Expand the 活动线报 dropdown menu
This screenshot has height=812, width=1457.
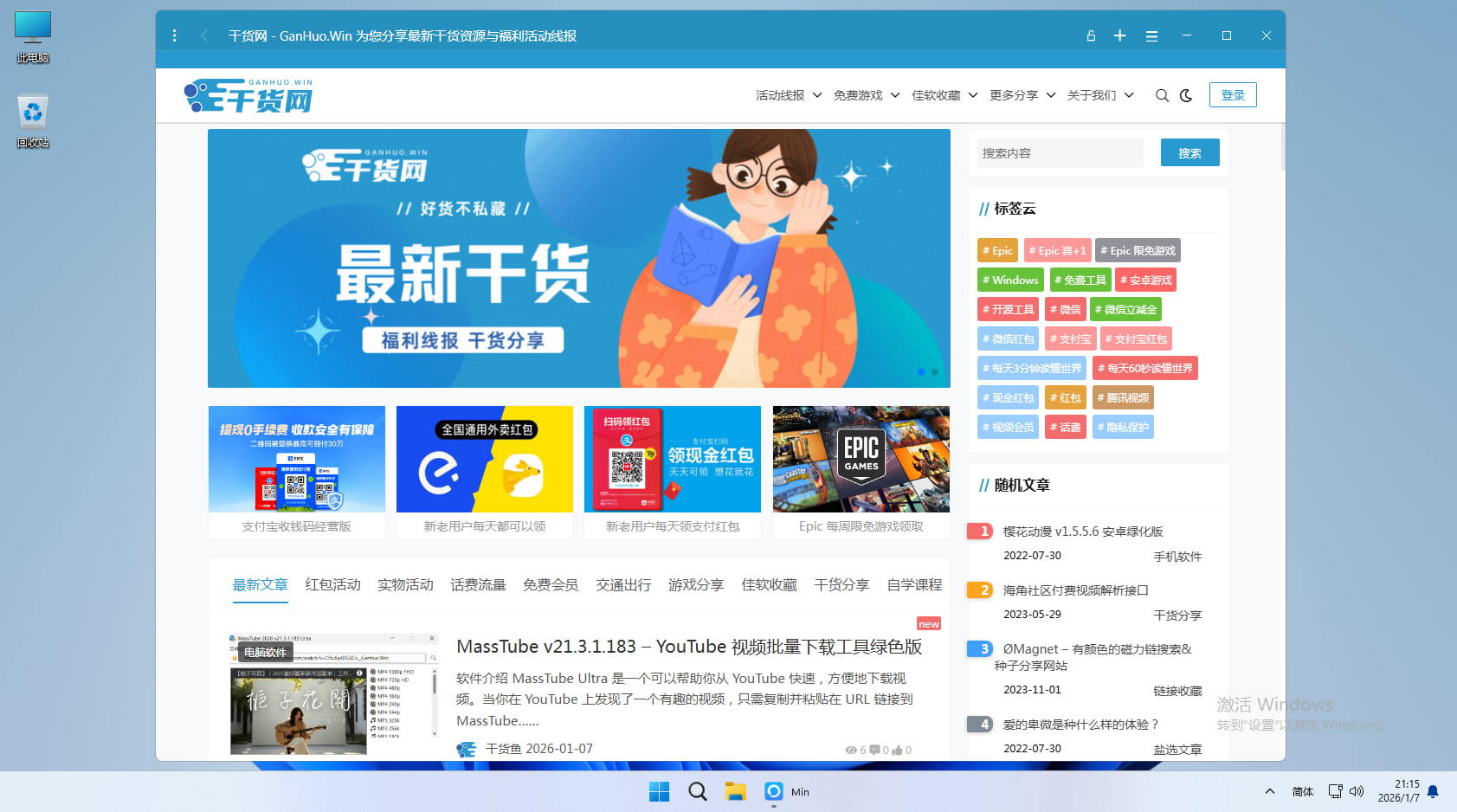click(788, 95)
